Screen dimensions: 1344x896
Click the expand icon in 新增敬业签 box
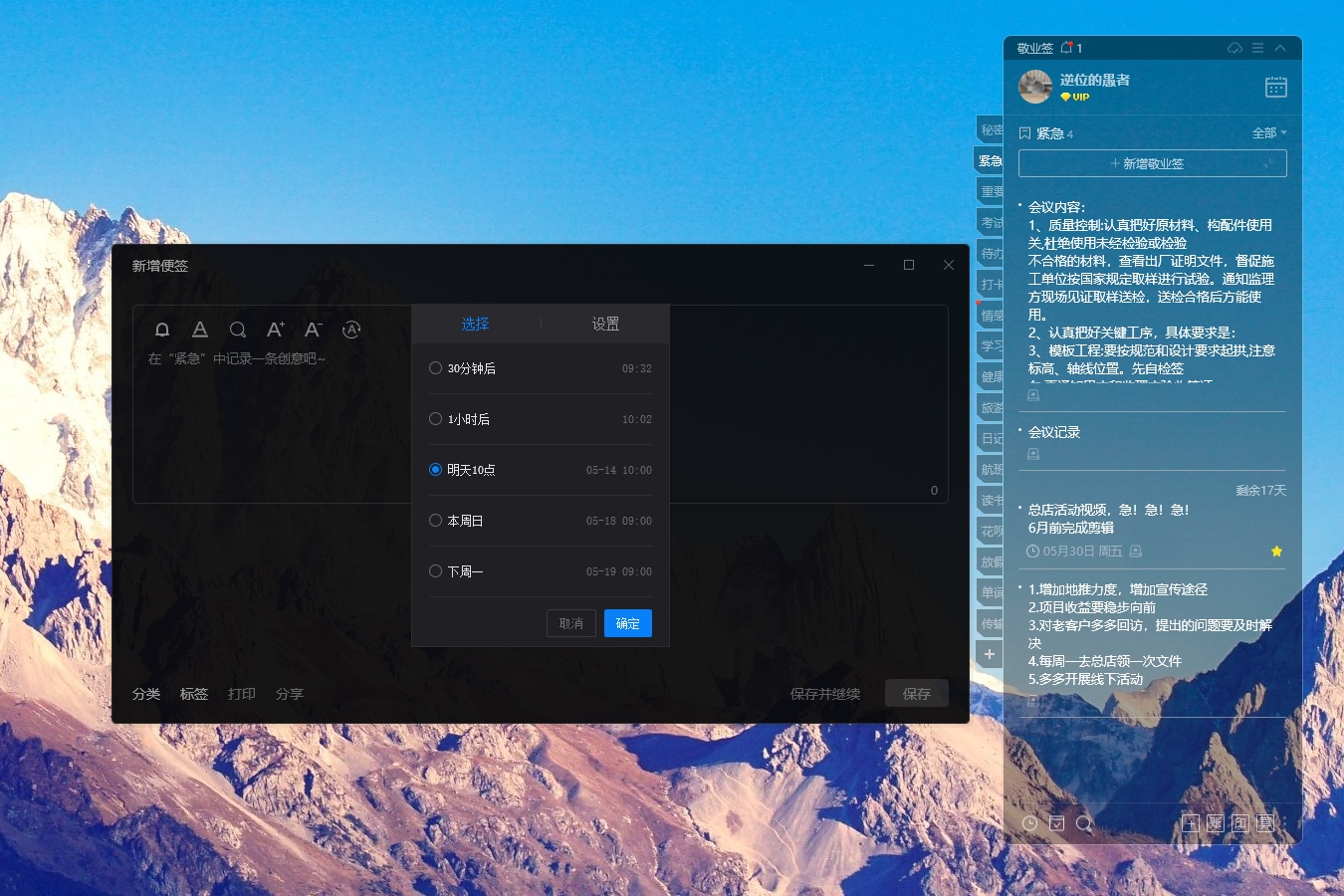pyautogui.click(x=1268, y=163)
